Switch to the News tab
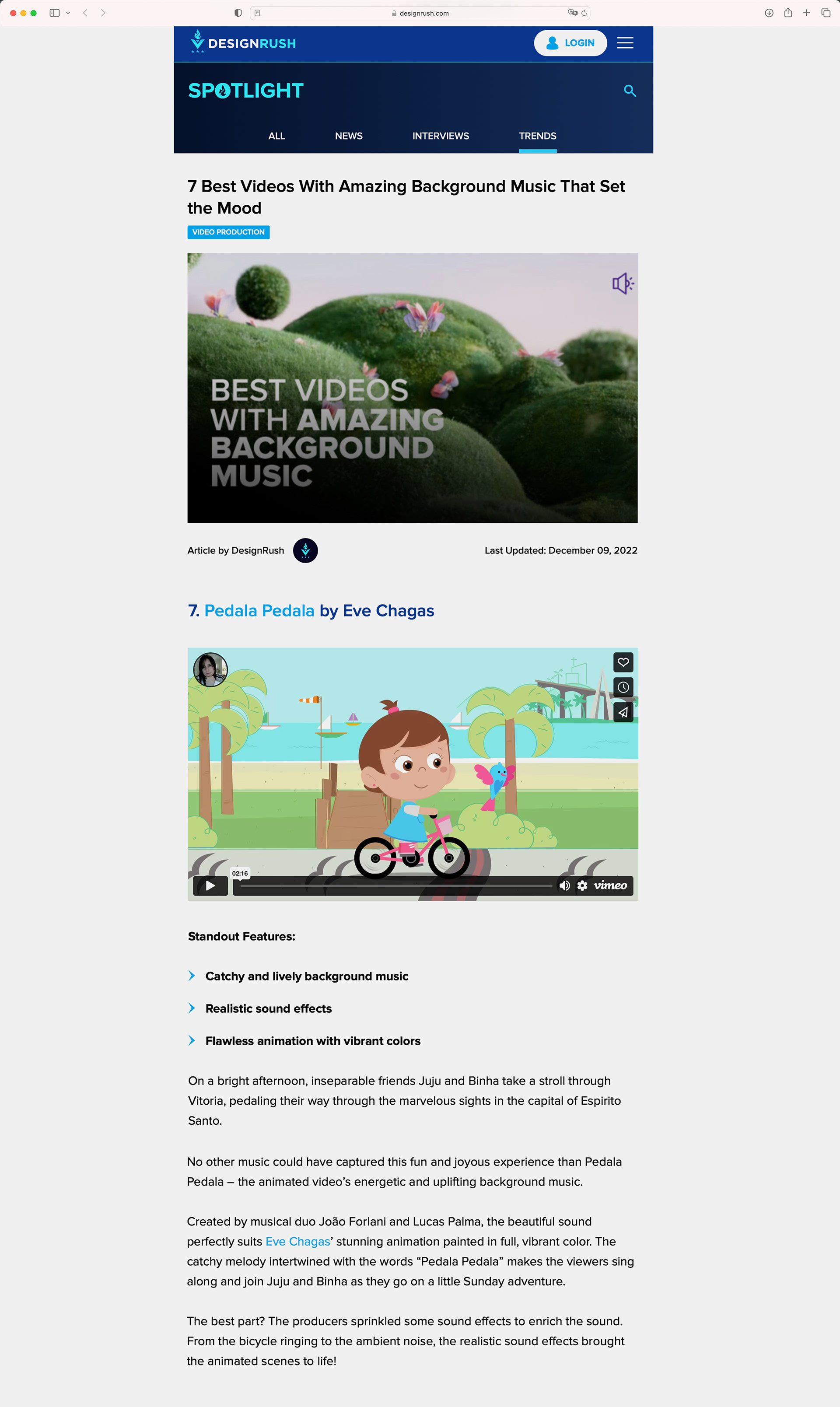The image size is (840, 1407). click(x=349, y=136)
